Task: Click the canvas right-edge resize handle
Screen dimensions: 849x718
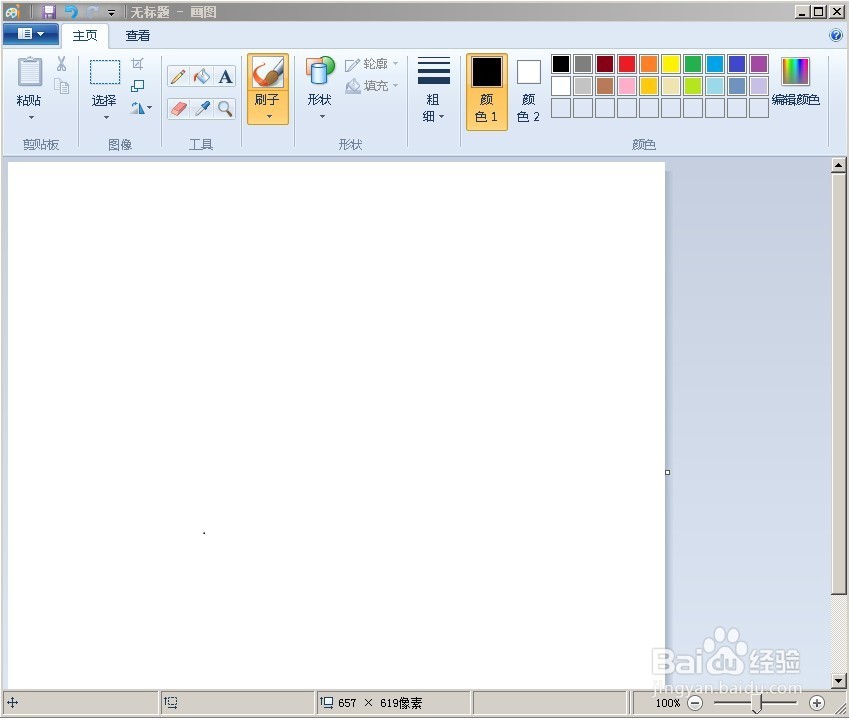Action: click(x=667, y=472)
